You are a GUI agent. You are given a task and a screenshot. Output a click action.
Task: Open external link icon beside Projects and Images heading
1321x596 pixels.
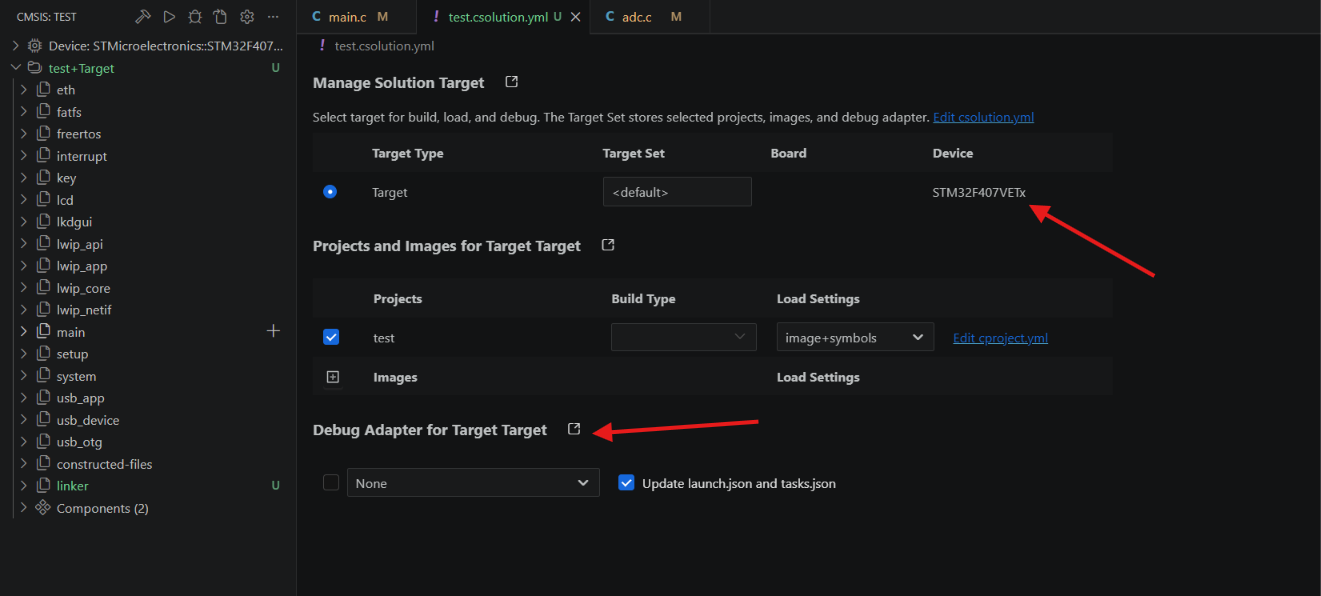point(608,245)
